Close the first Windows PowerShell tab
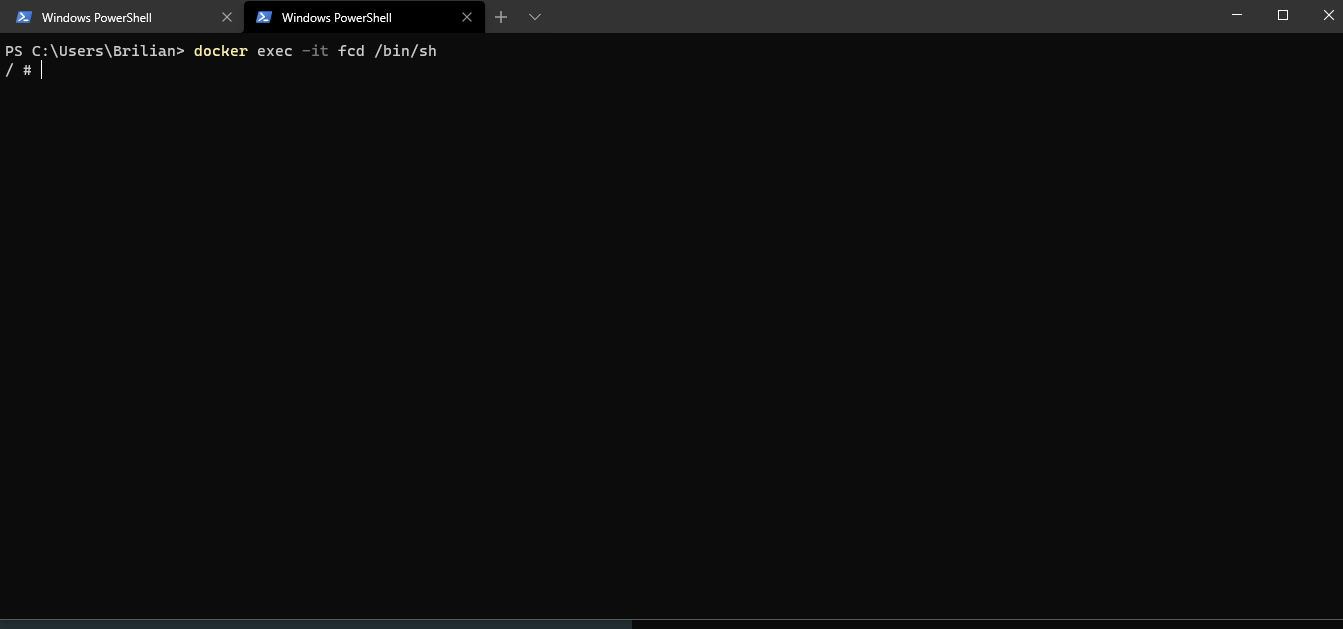This screenshot has height=629, width=1343. tap(226, 17)
